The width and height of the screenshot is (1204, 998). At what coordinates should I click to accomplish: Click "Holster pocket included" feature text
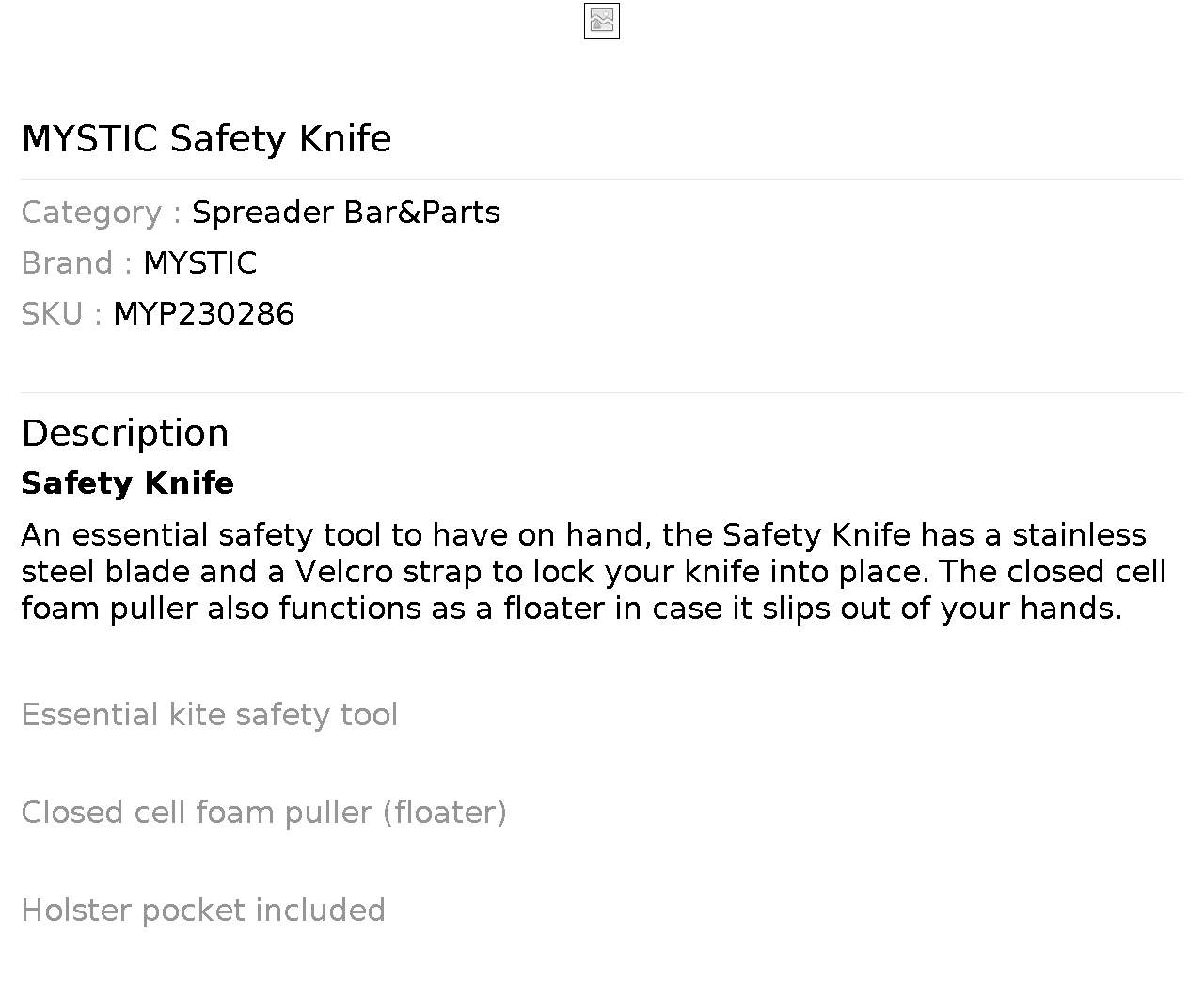pyautogui.click(x=203, y=911)
